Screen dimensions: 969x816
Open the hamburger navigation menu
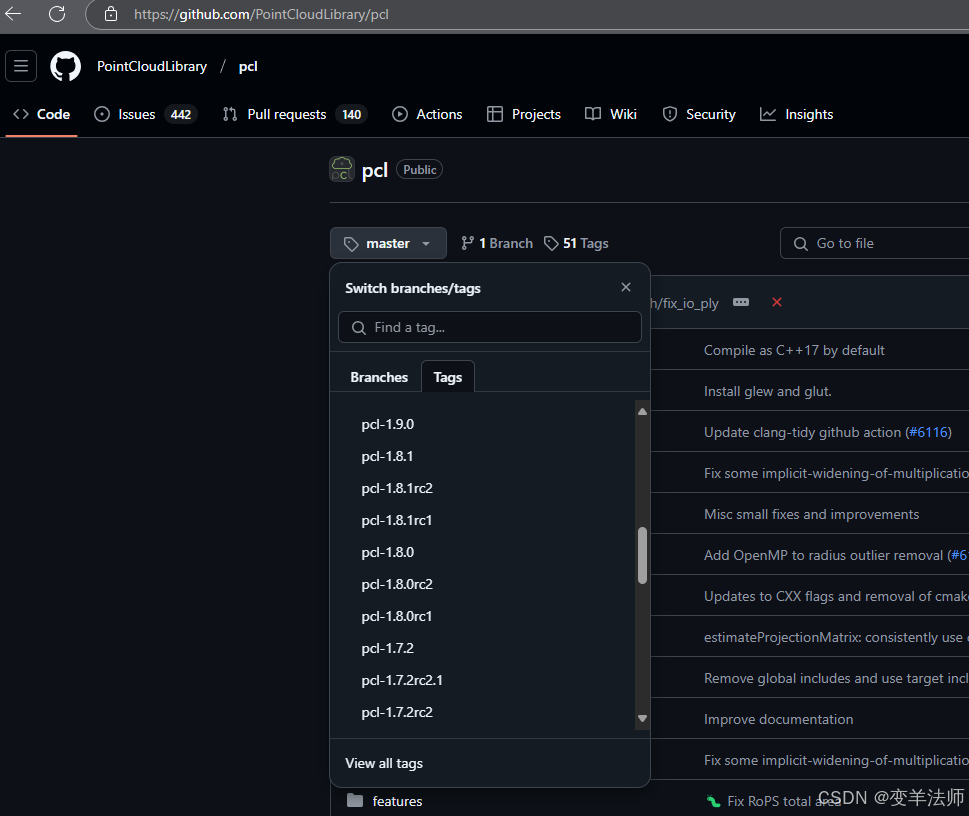tap(21, 66)
